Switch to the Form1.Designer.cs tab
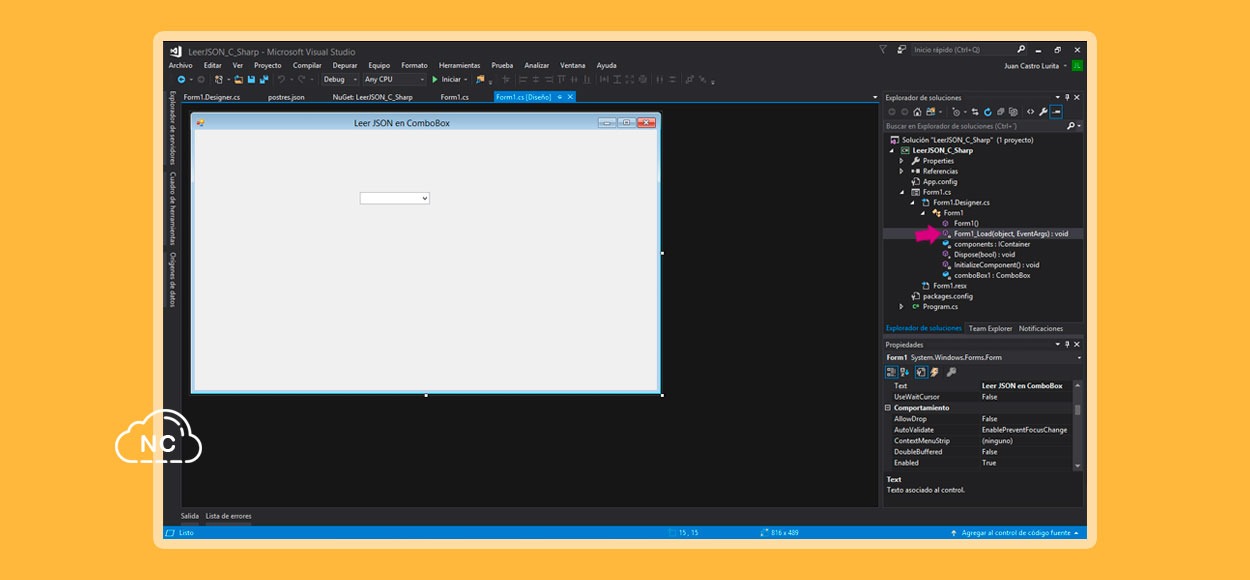Screen dimensions: 1250x580 tap(212, 97)
